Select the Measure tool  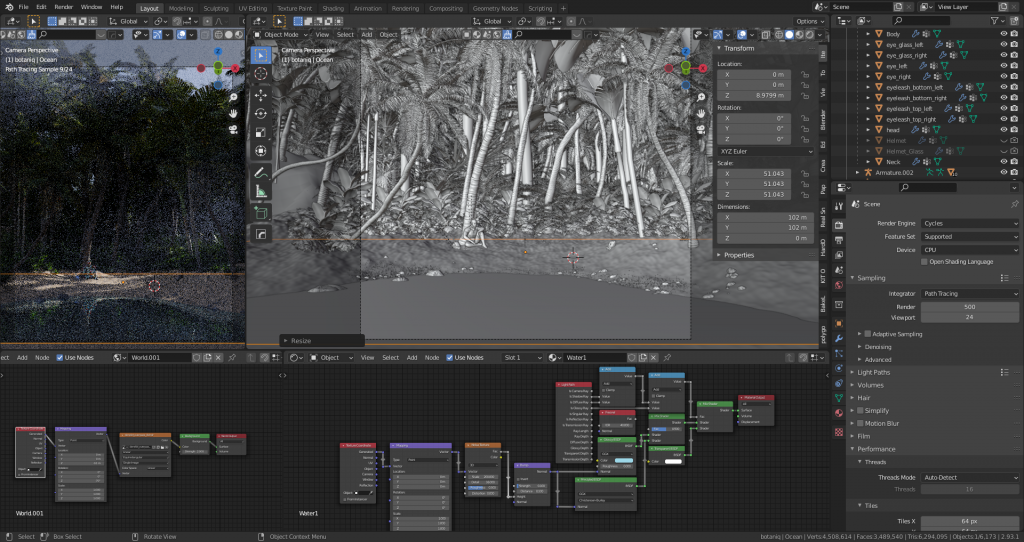(x=261, y=191)
